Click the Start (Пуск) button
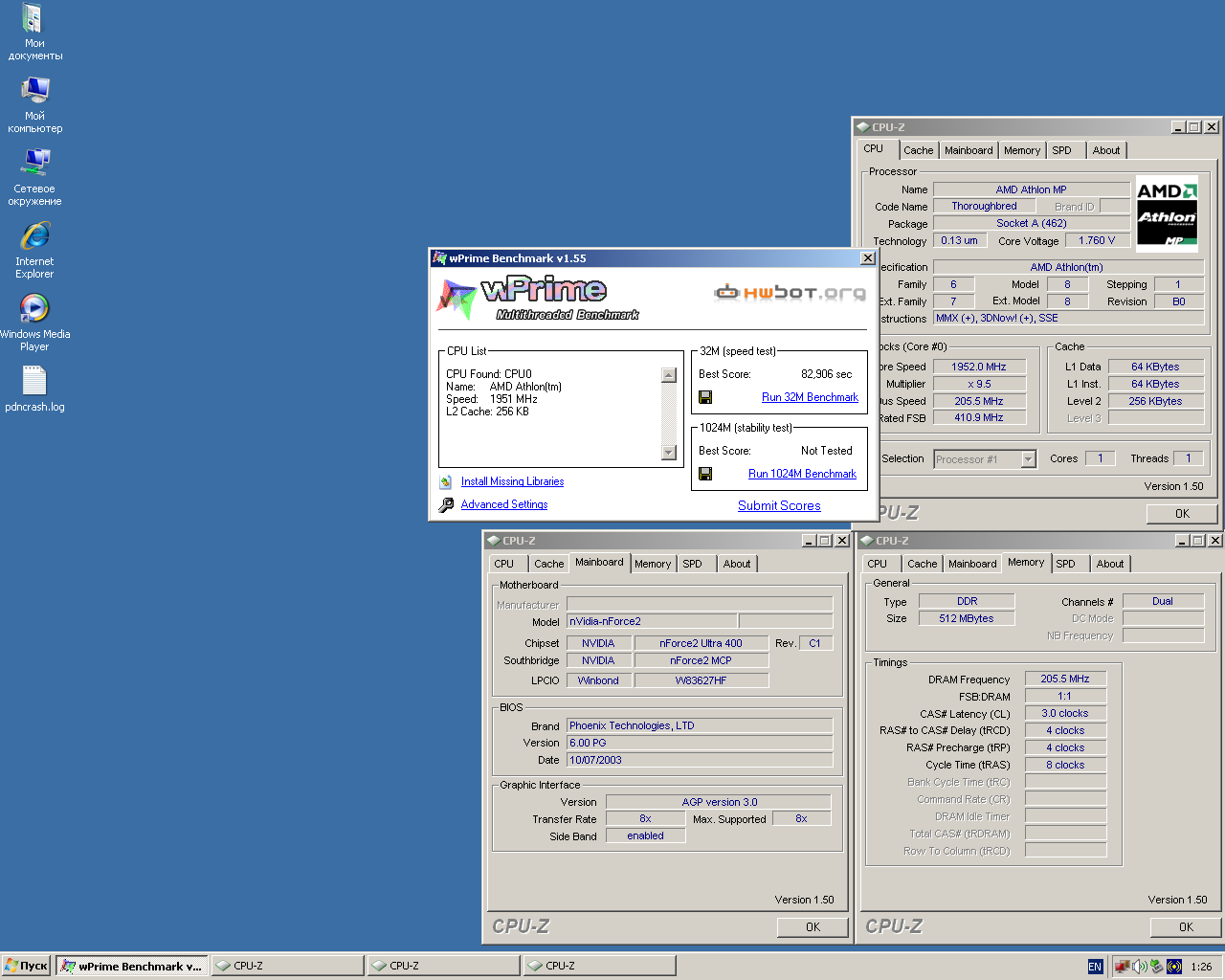The width and height of the screenshot is (1225, 980). point(27,967)
